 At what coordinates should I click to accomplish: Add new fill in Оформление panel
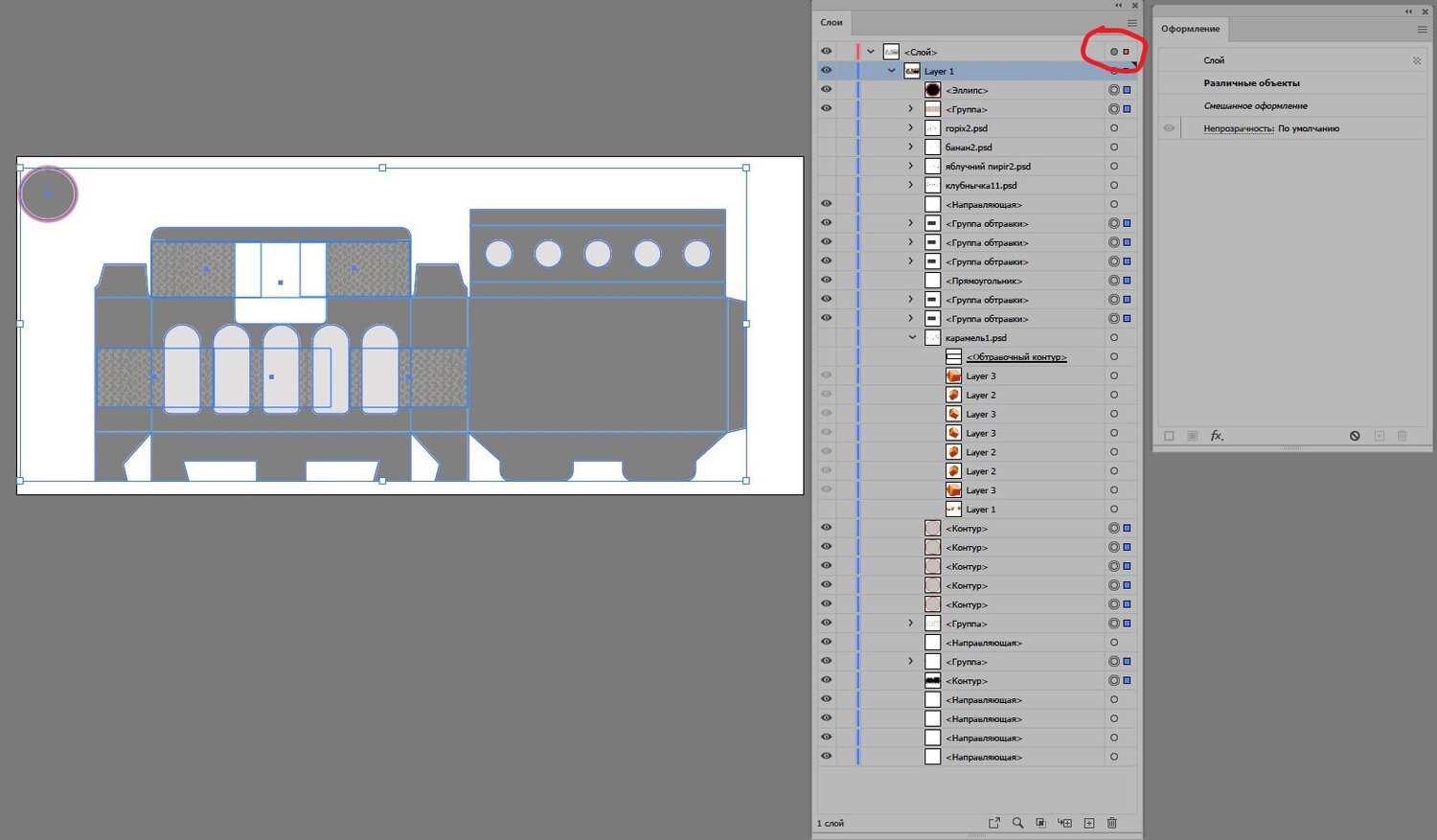tap(1193, 436)
